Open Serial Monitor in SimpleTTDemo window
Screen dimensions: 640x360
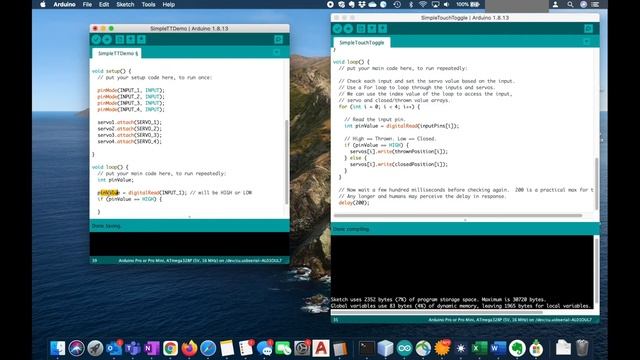278,40
